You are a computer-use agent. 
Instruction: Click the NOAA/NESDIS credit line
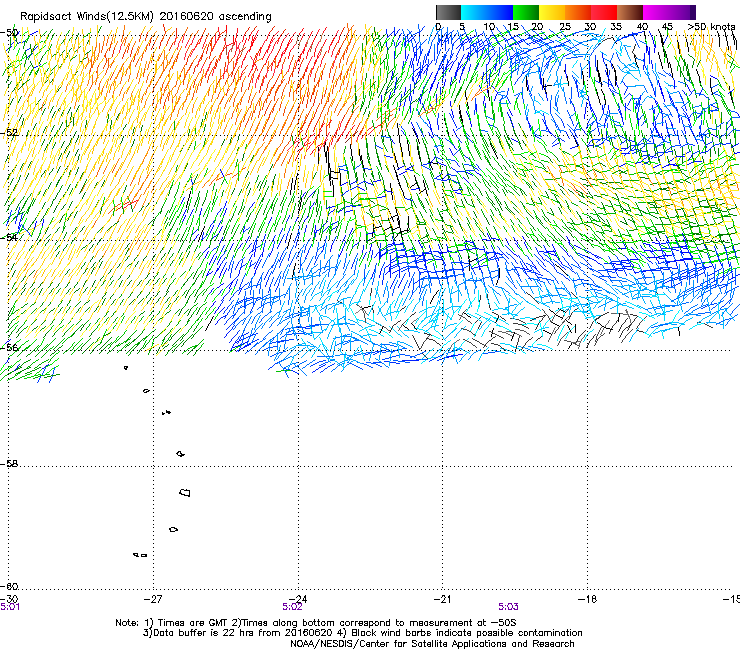432,644
